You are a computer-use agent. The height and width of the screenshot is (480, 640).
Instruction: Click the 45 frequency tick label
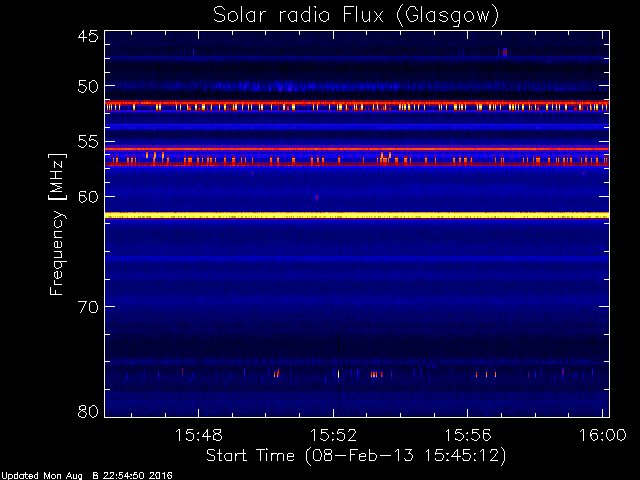88,36
